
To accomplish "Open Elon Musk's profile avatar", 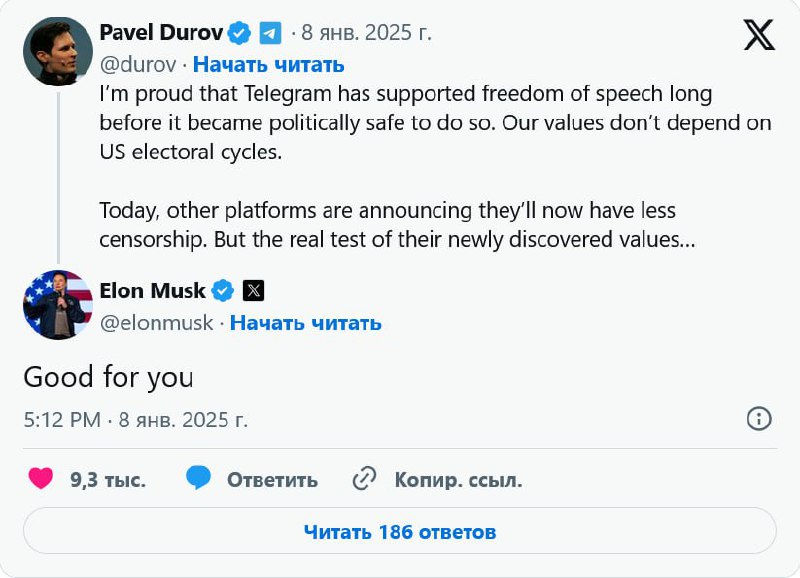I will point(58,305).
